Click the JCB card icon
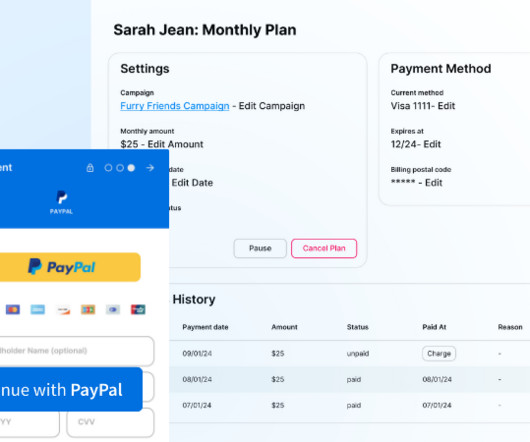The image size is (530, 442). pyautogui.click(x=88, y=309)
